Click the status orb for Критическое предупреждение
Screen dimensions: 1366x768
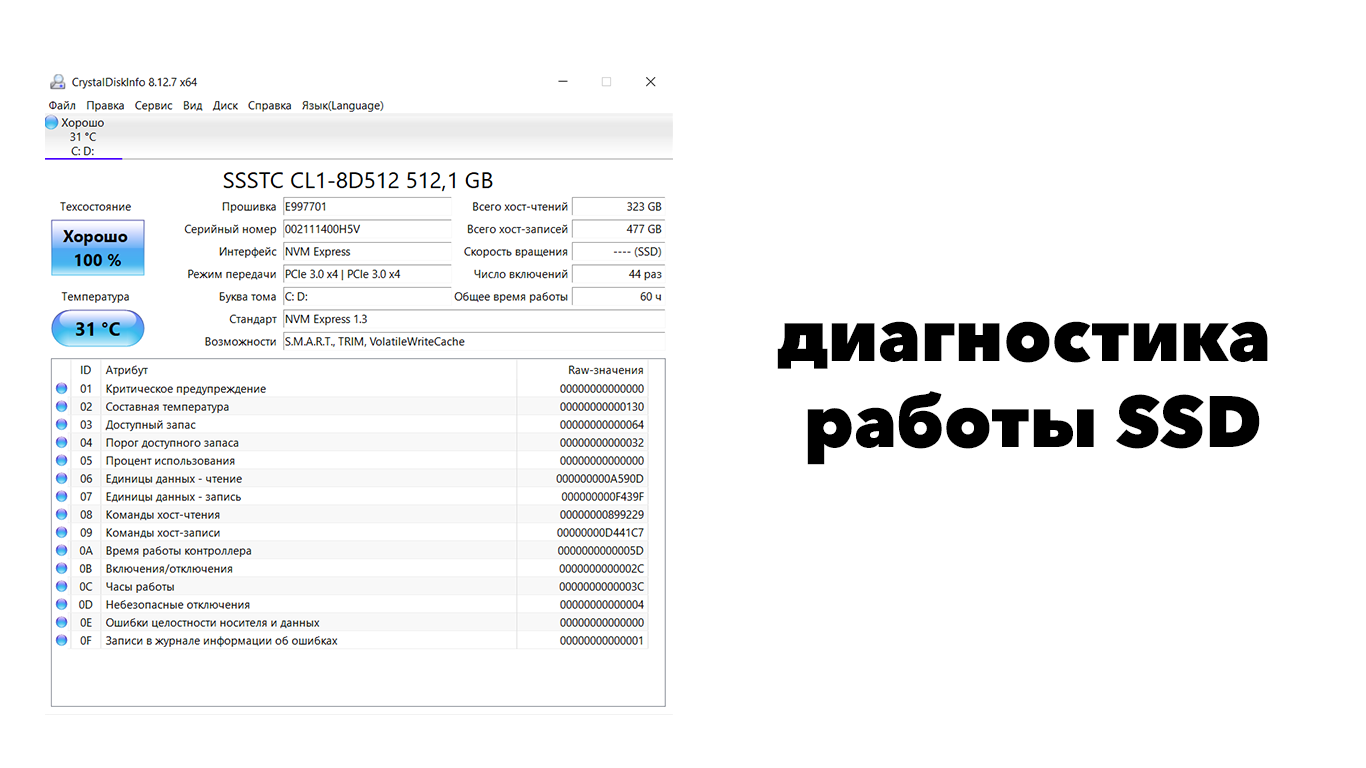[x=62, y=388]
